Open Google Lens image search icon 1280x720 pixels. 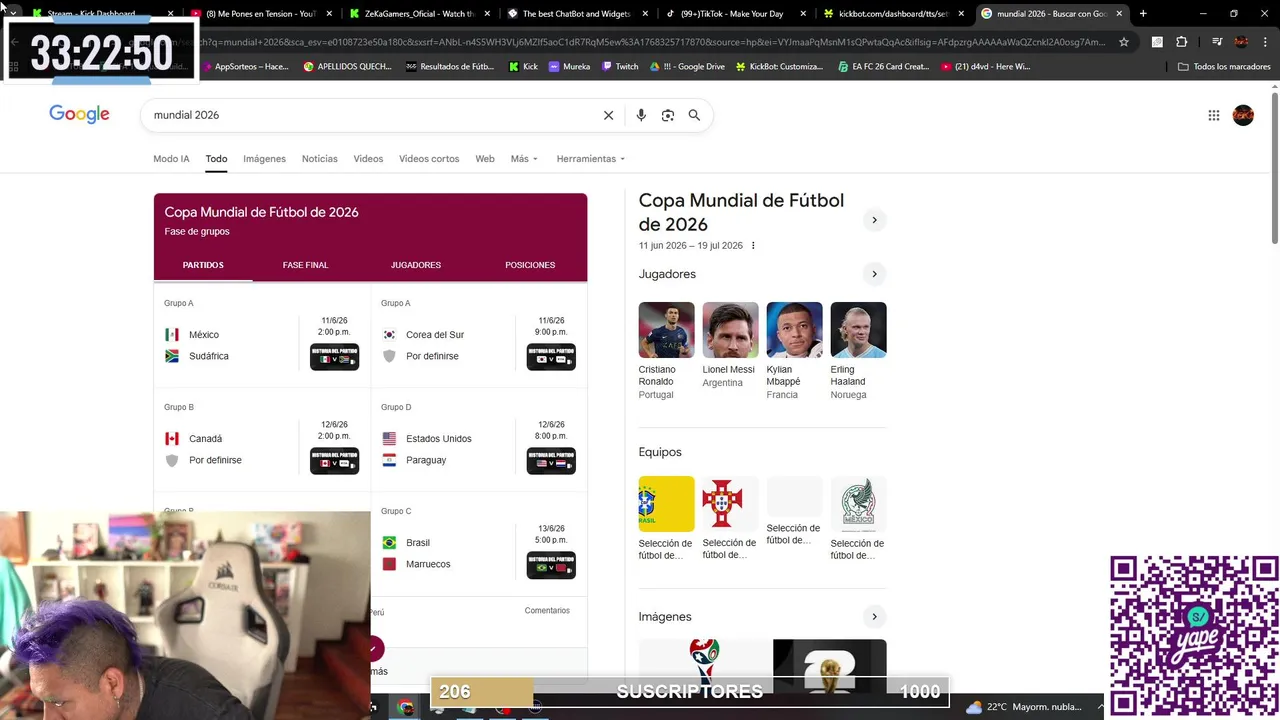[668, 115]
